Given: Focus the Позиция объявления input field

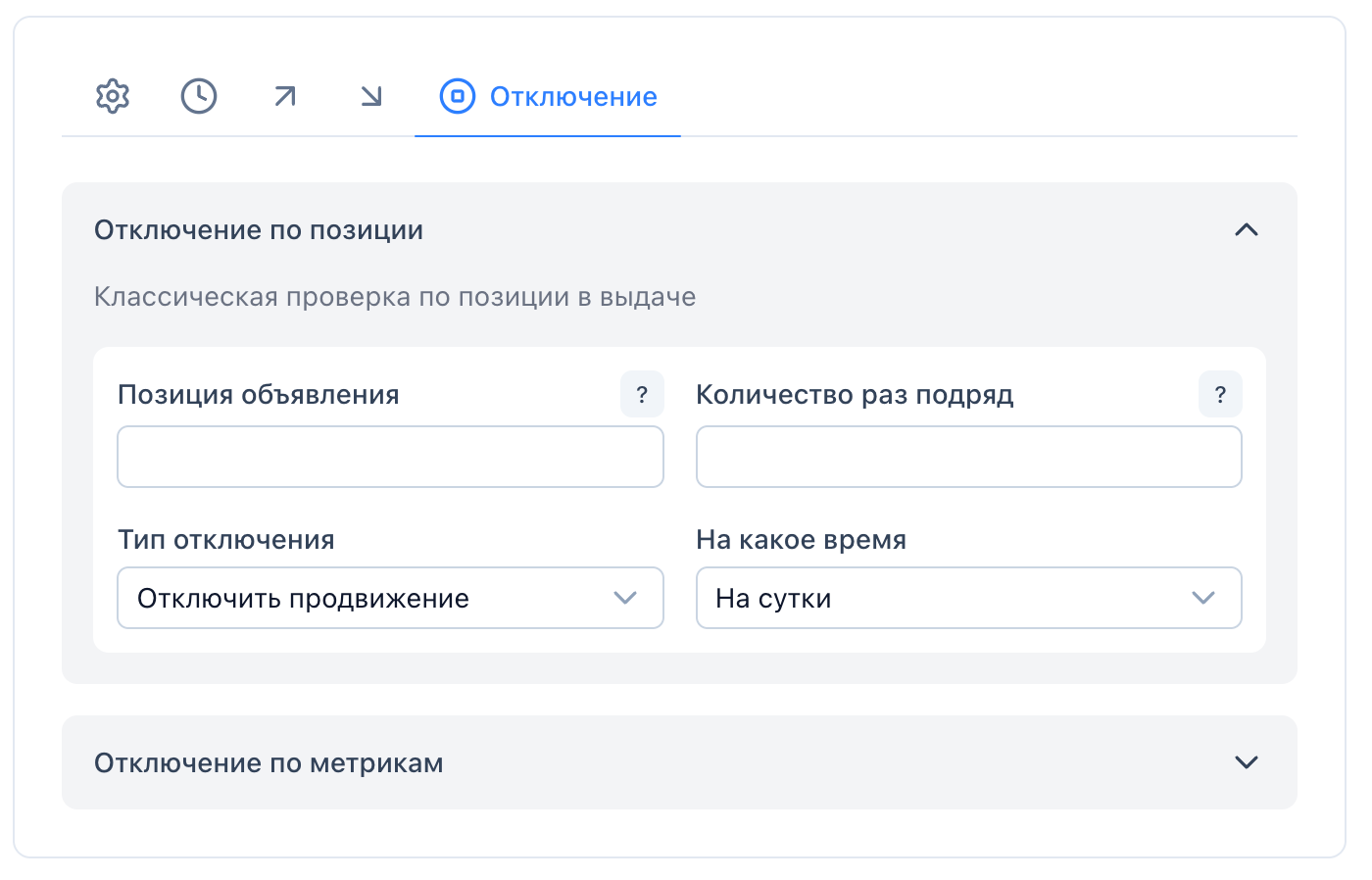Looking at the screenshot, I should tap(390, 457).
